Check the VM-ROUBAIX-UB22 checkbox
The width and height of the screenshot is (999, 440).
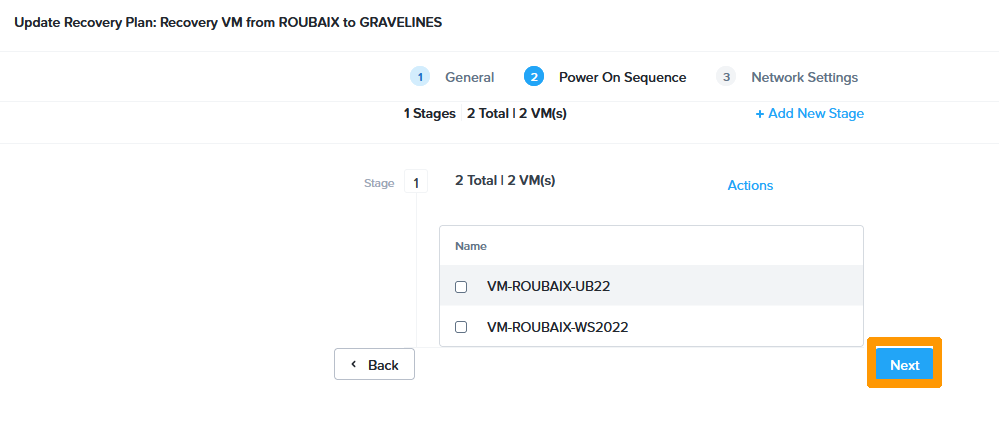[x=461, y=287]
